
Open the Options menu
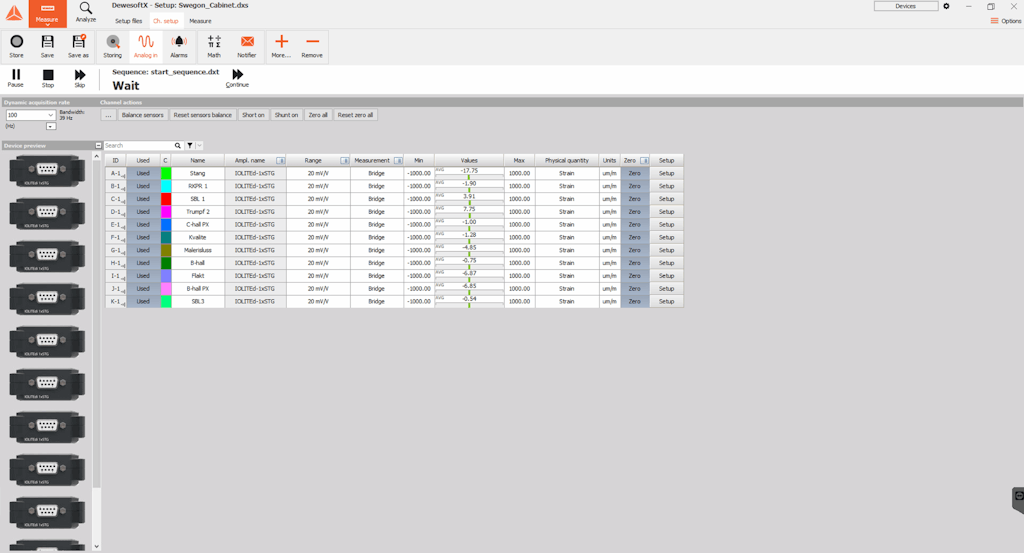pos(1006,21)
